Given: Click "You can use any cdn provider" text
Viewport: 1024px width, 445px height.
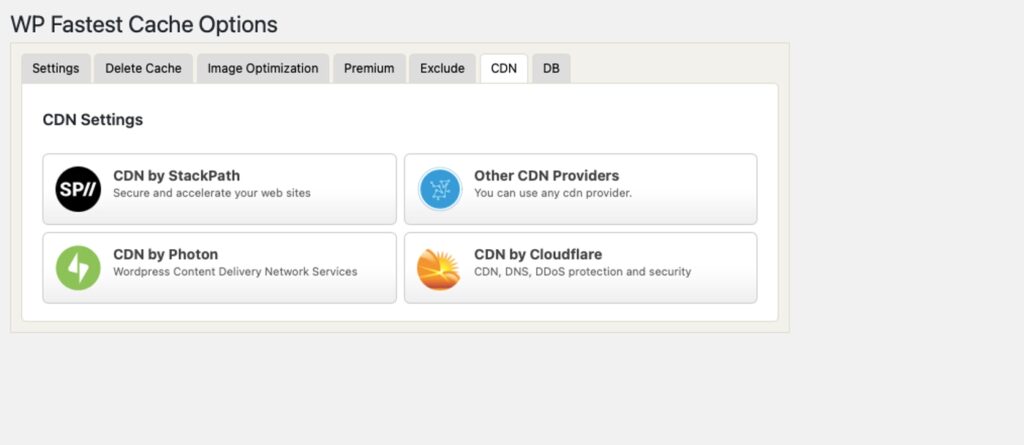Looking at the screenshot, I should (552, 193).
